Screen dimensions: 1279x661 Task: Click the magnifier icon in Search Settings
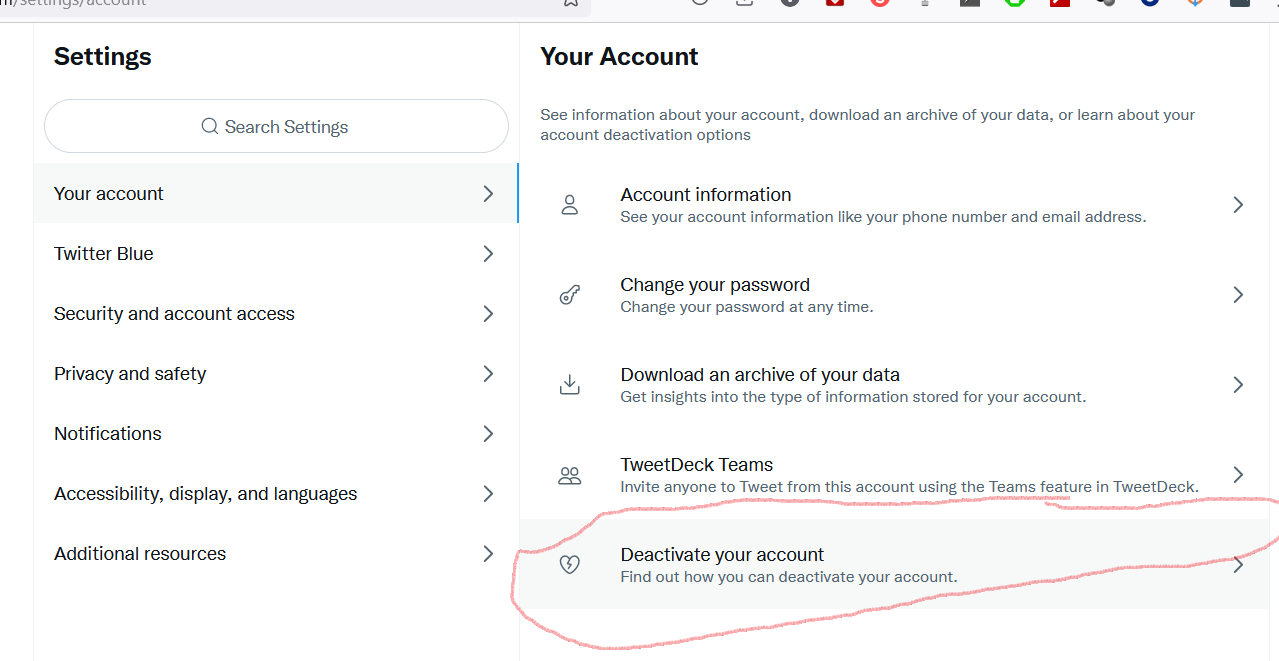point(210,127)
